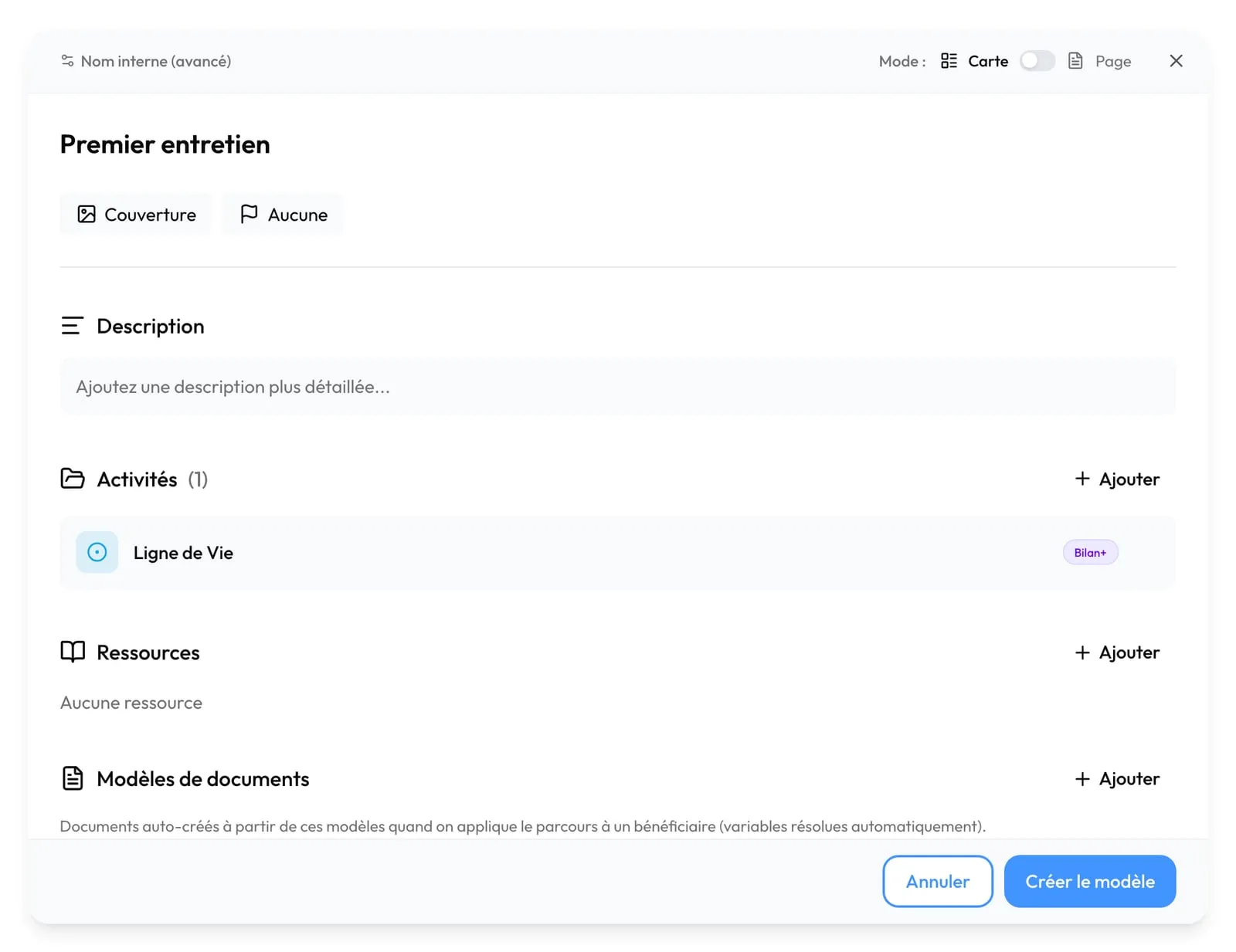Viewport: 1236px width, 952px height.
Task: Open the Nom interne (avancé) setting
Action: point(146,61)
